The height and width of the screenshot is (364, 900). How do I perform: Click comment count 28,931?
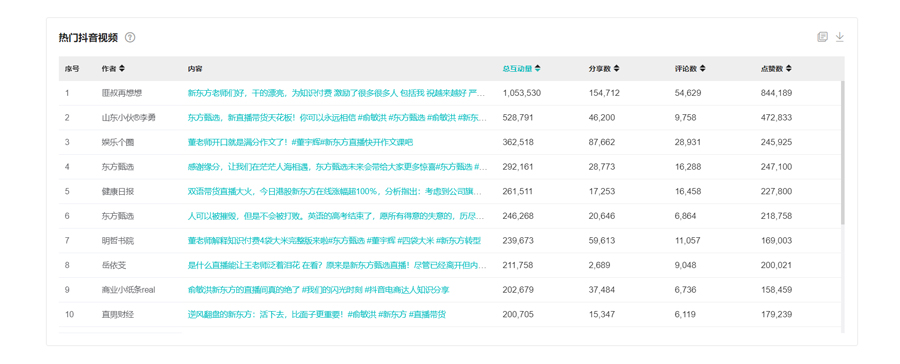pos(688,142)
